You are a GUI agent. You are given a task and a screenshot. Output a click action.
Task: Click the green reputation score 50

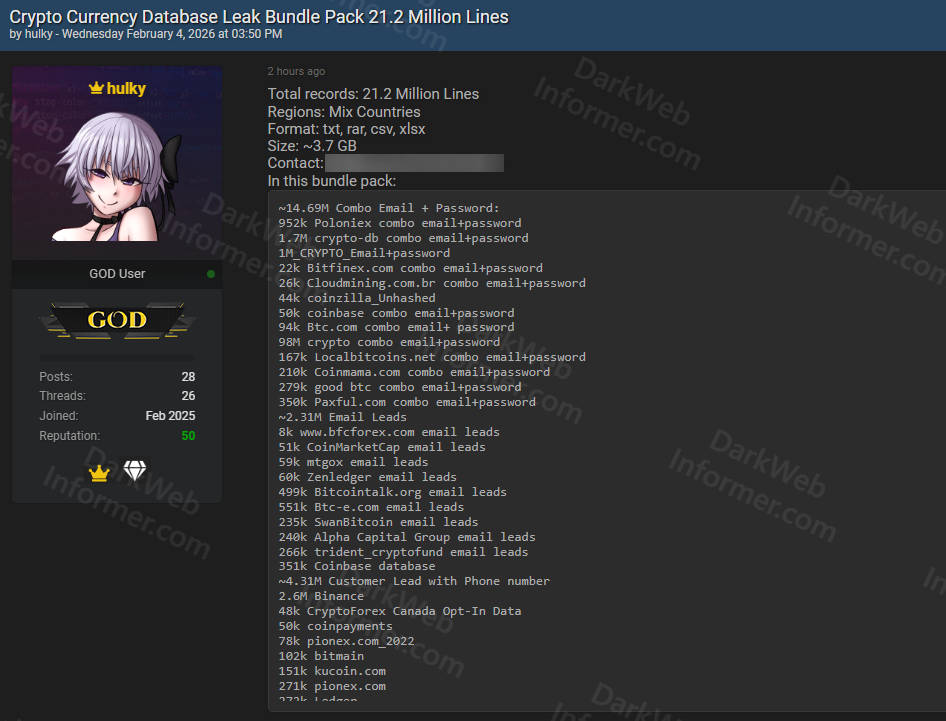(x=188, y=436)
